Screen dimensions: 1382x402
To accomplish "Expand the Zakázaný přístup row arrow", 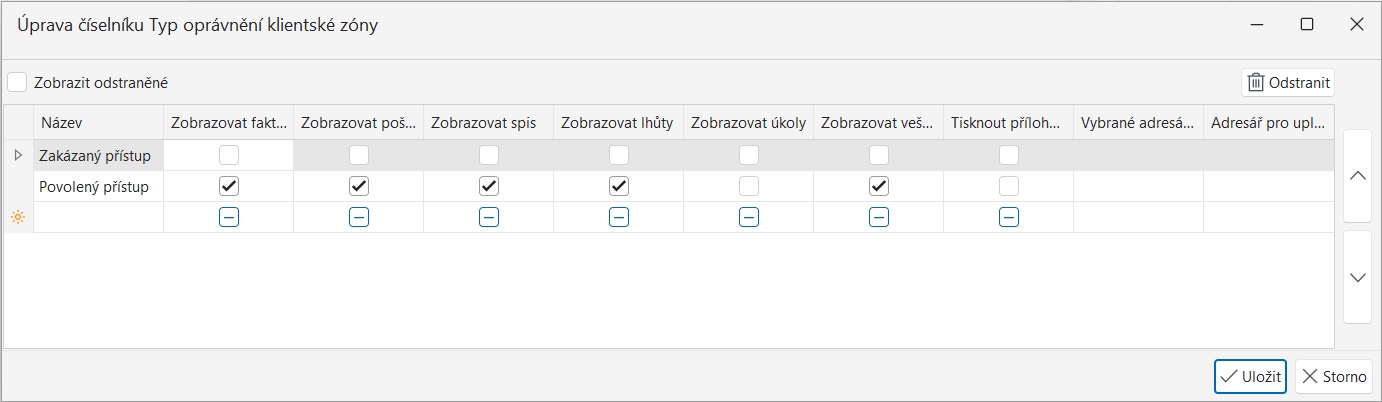I will (x=17, y=155).
